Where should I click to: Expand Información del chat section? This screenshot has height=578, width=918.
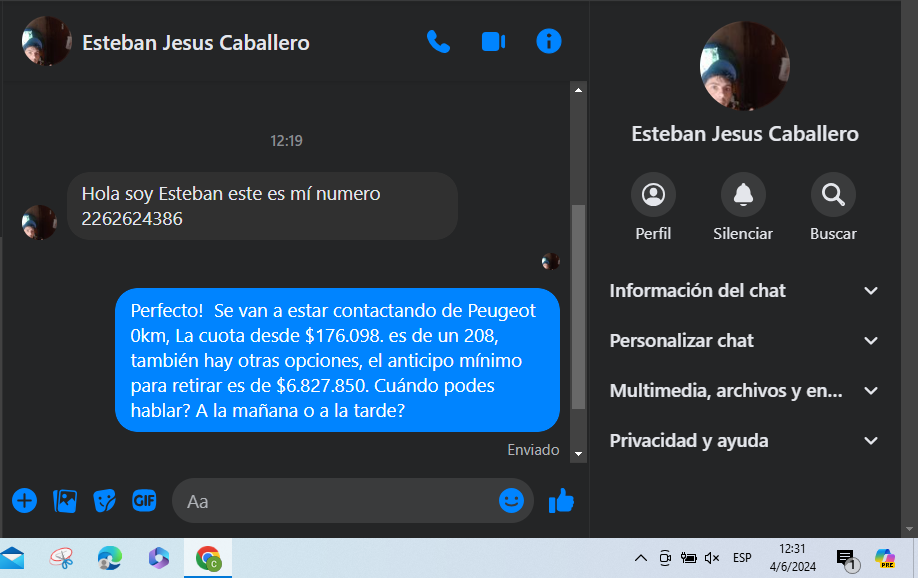744,290
